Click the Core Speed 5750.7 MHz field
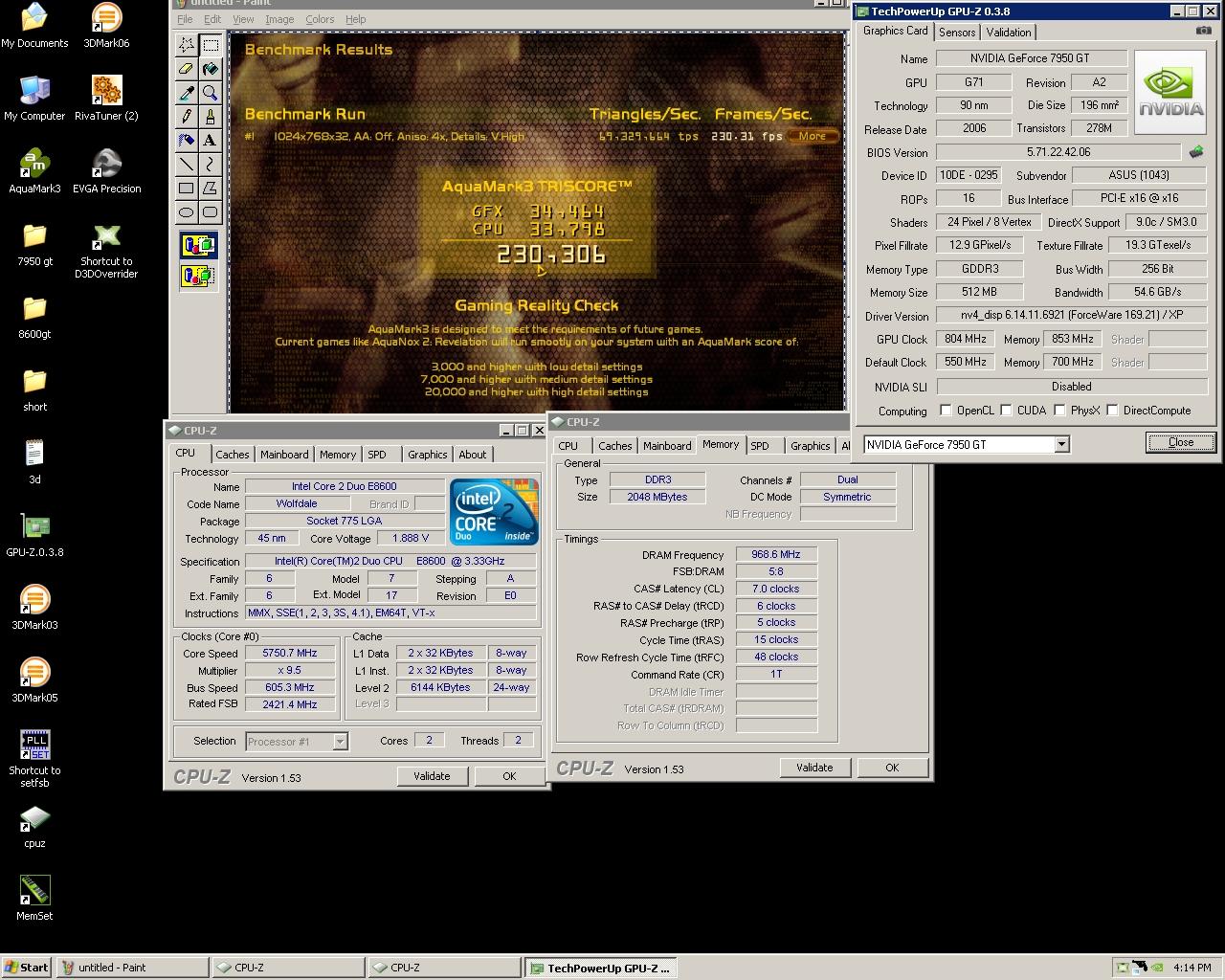Image resolution: width=1225 pixels, height=980 pixels. (x=290, y=654)
